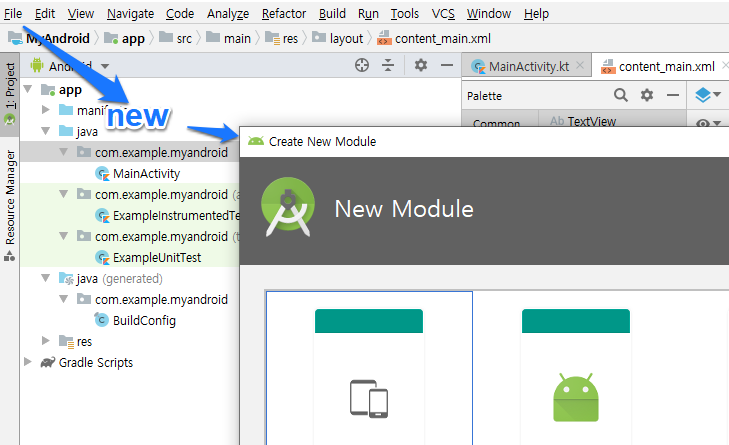Open the Code menu
The image size is (729, 445).
(x=180, y=14)
